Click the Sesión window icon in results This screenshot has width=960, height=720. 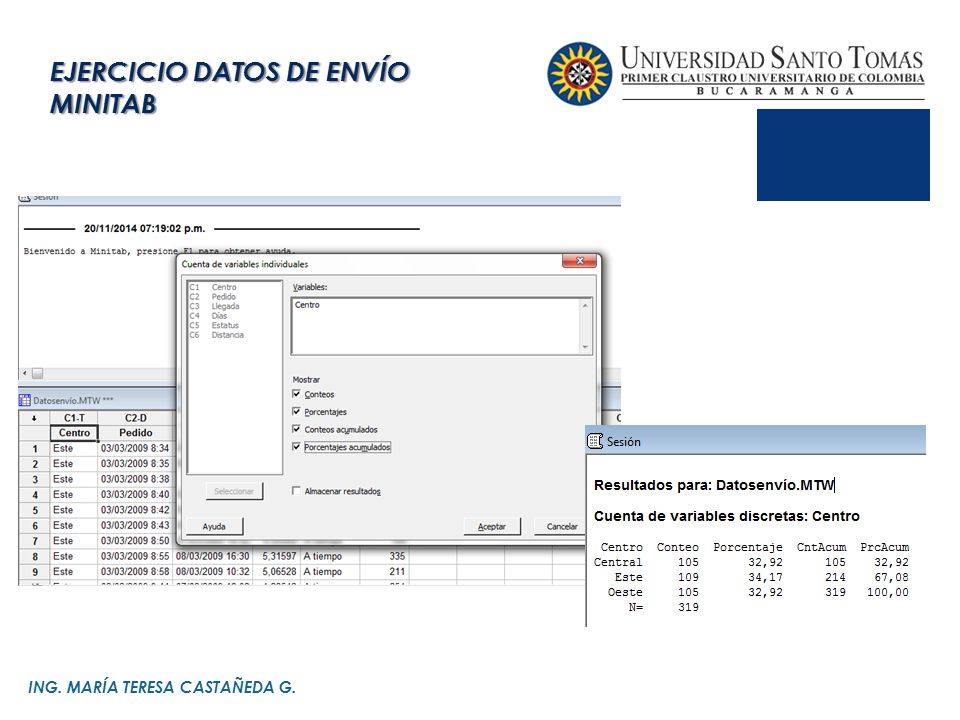[594, 441]
